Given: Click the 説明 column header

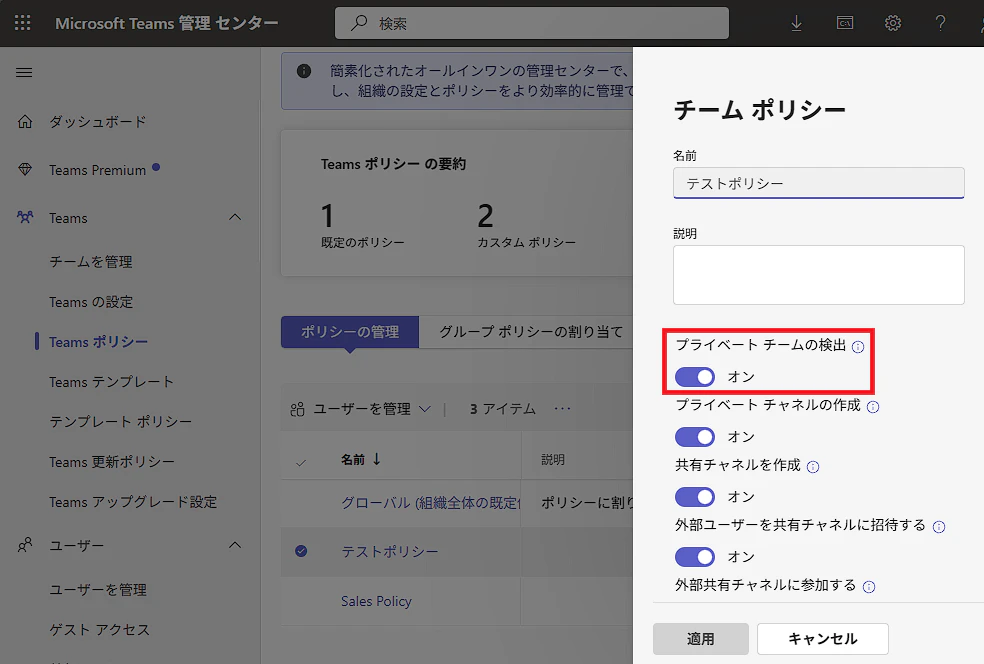Looking at the screenshot, I should (553, 459).
